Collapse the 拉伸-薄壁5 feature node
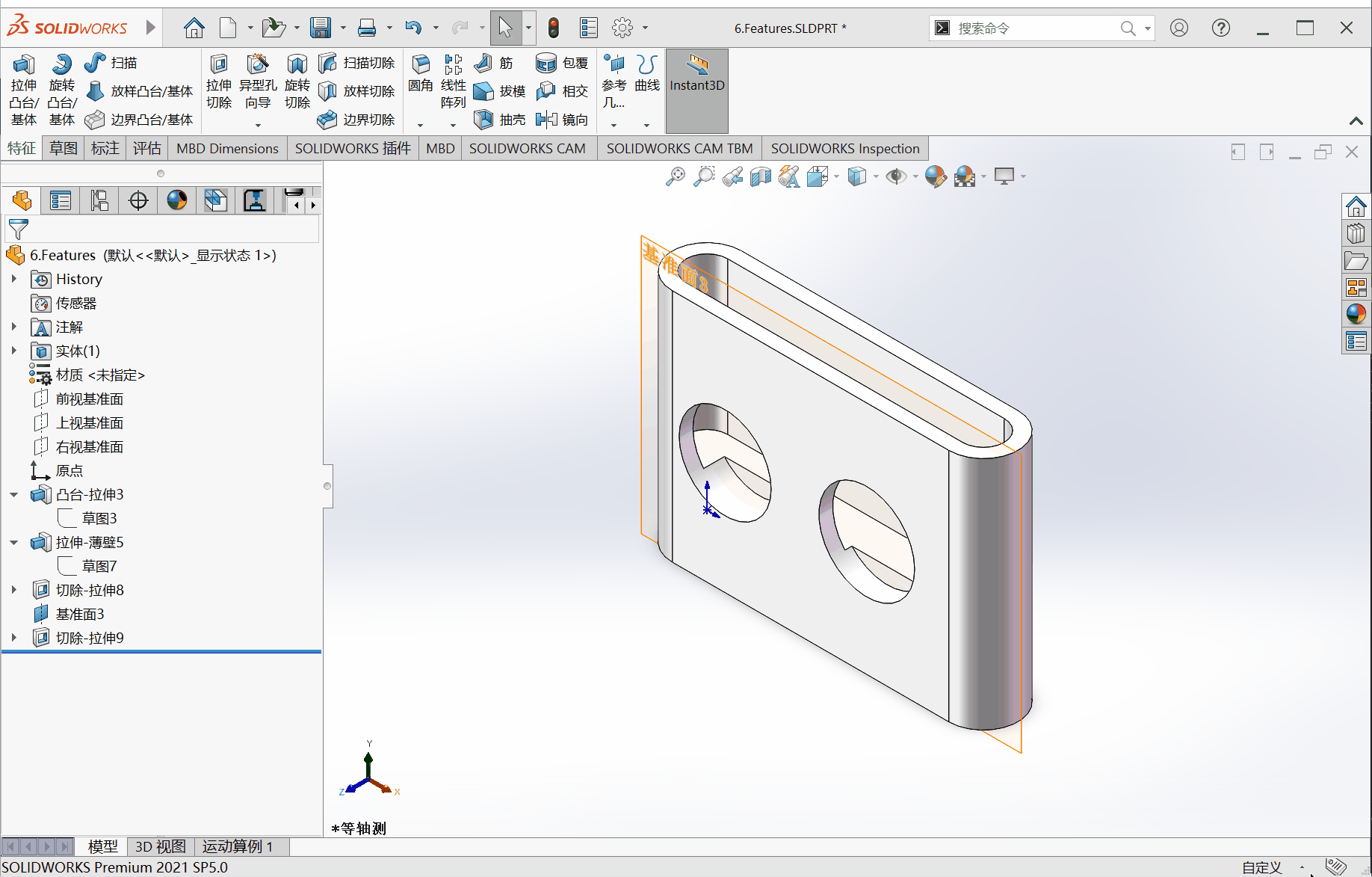Screen dimensions: 1372x877 (14, 542)
